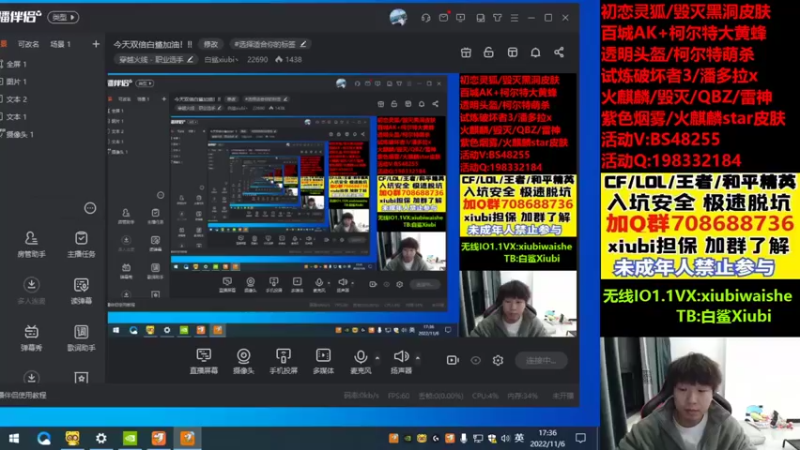
Task: Click the 1438 popularity flame value
Action: click(x=289, y=60)
